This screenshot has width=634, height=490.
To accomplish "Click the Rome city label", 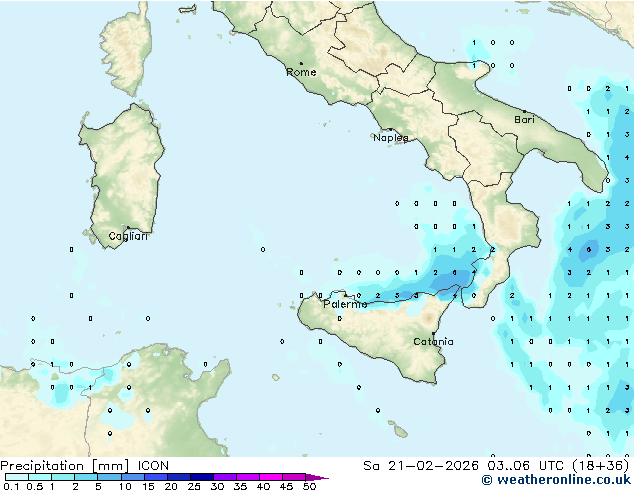I will pyautogui.click(x=301, y=72).
